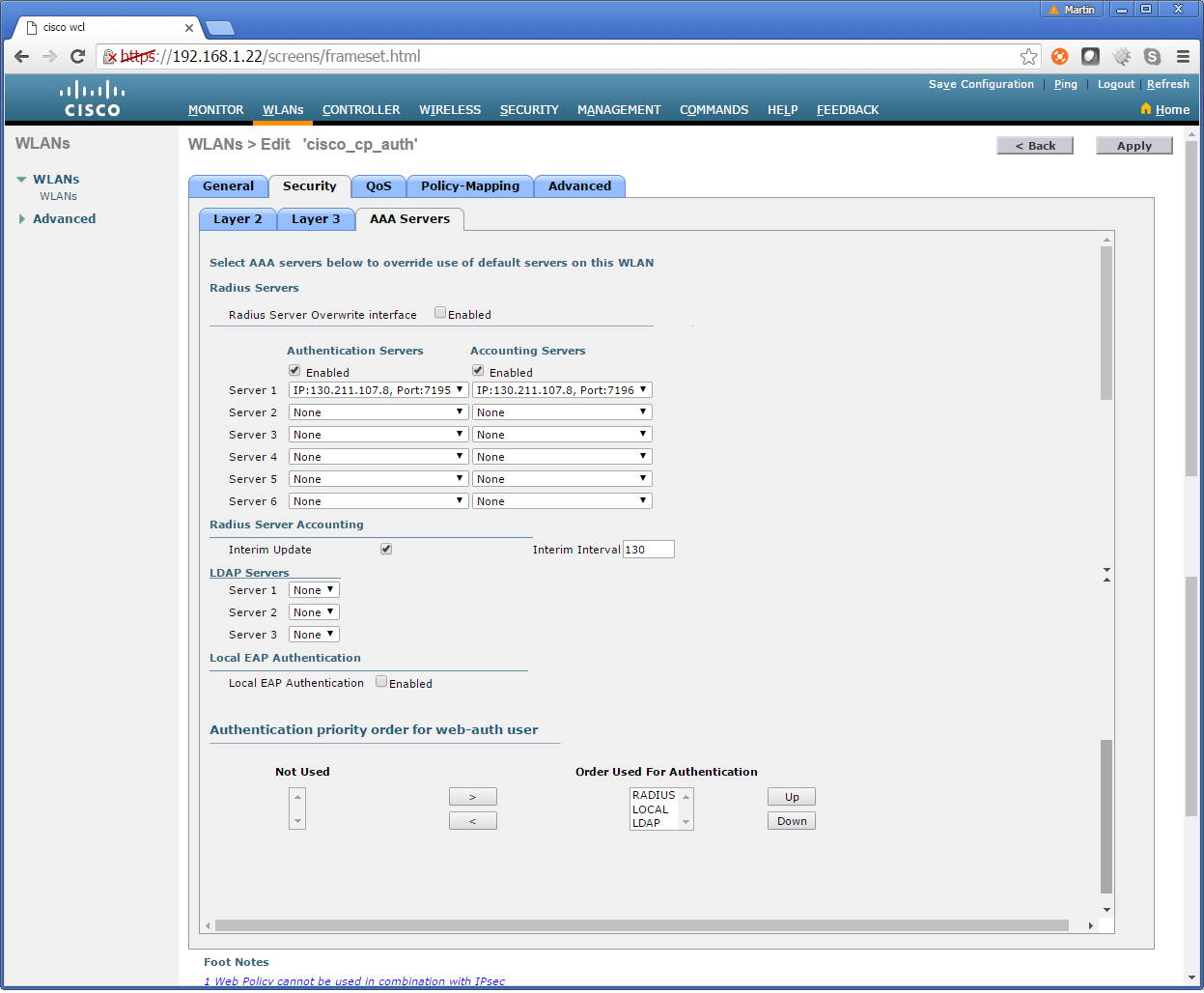
Task: Open LDAP Server 1 dropdown
Action: point(314,590)
